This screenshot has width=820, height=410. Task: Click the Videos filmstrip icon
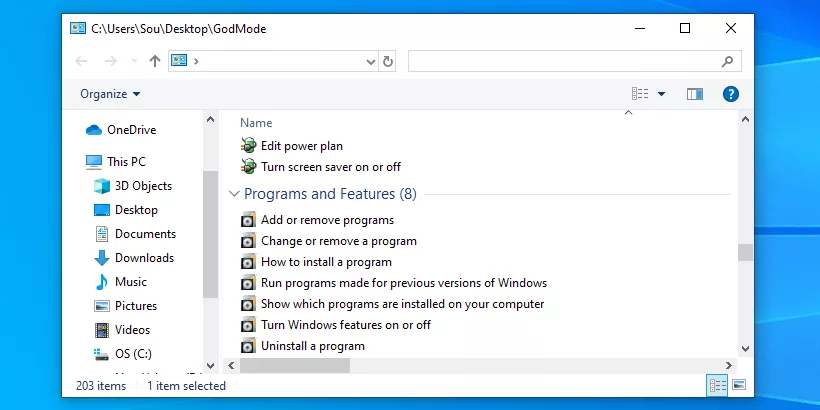point(101,330)
